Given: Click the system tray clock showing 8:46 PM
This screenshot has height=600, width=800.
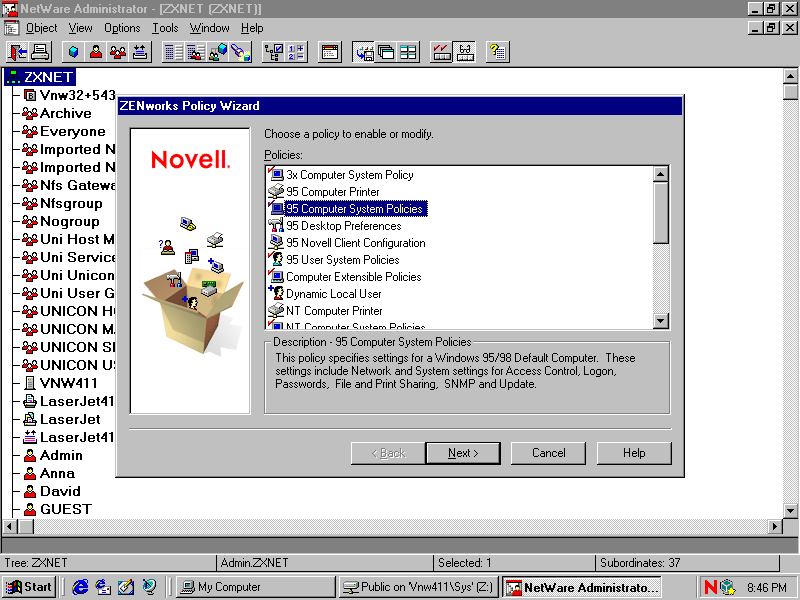Looking at the screenshot, I should 766,587.
